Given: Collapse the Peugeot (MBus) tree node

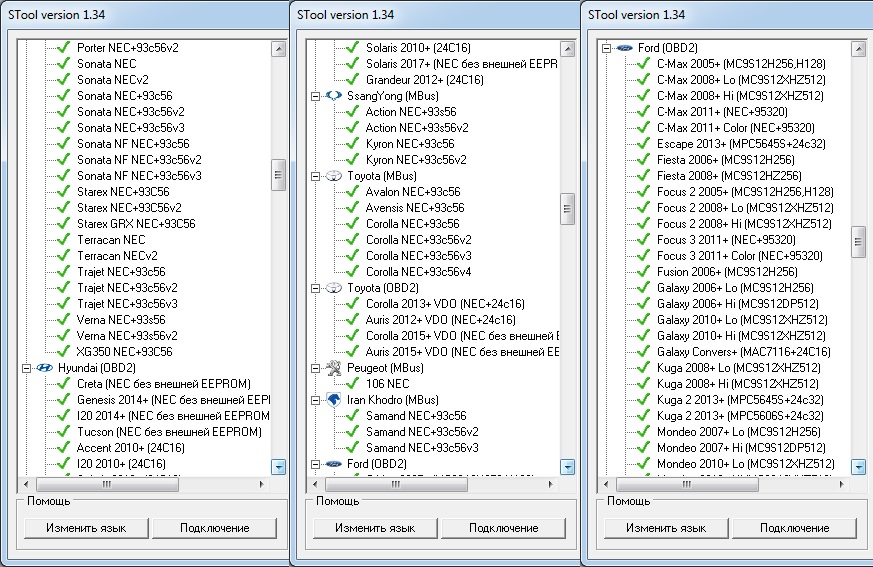Looking at the screenshot, I should coord(315,368).
